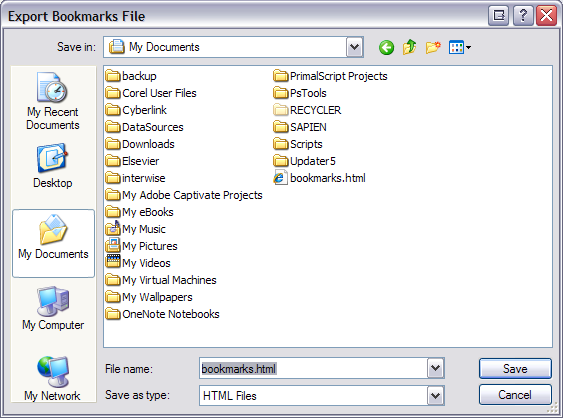Click in the File name text field
This screenshot has height=418, width=563.
[313, 368]
